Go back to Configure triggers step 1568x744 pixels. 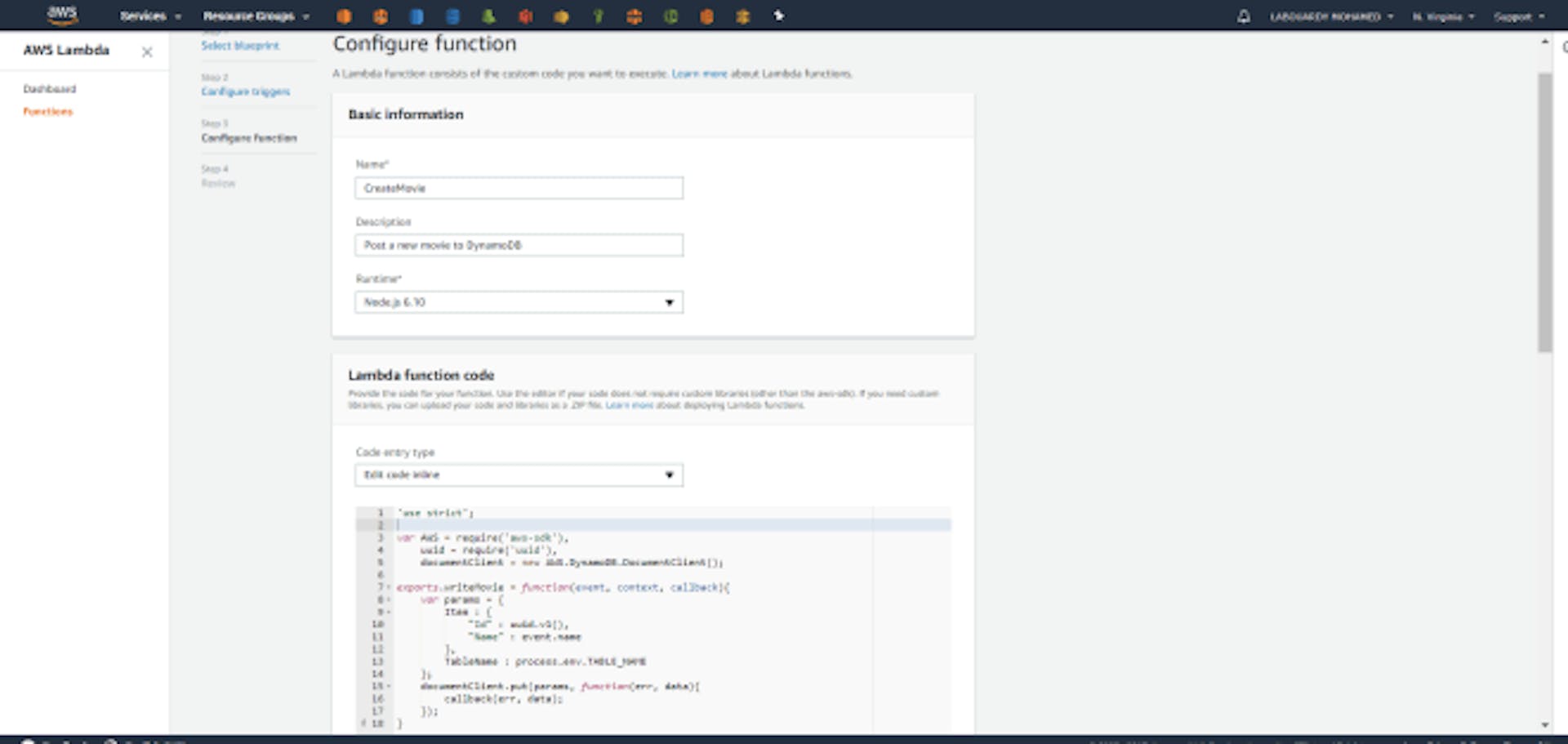click(x=246, y=91)
